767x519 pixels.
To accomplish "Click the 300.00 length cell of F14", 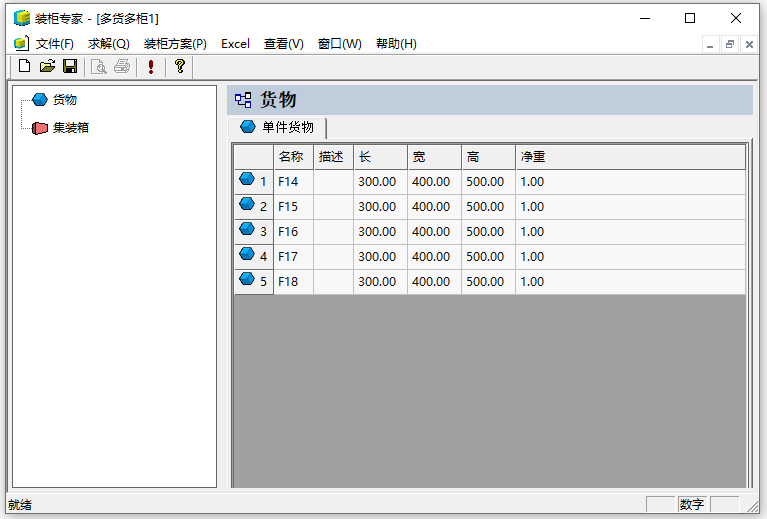I will 381,182.
